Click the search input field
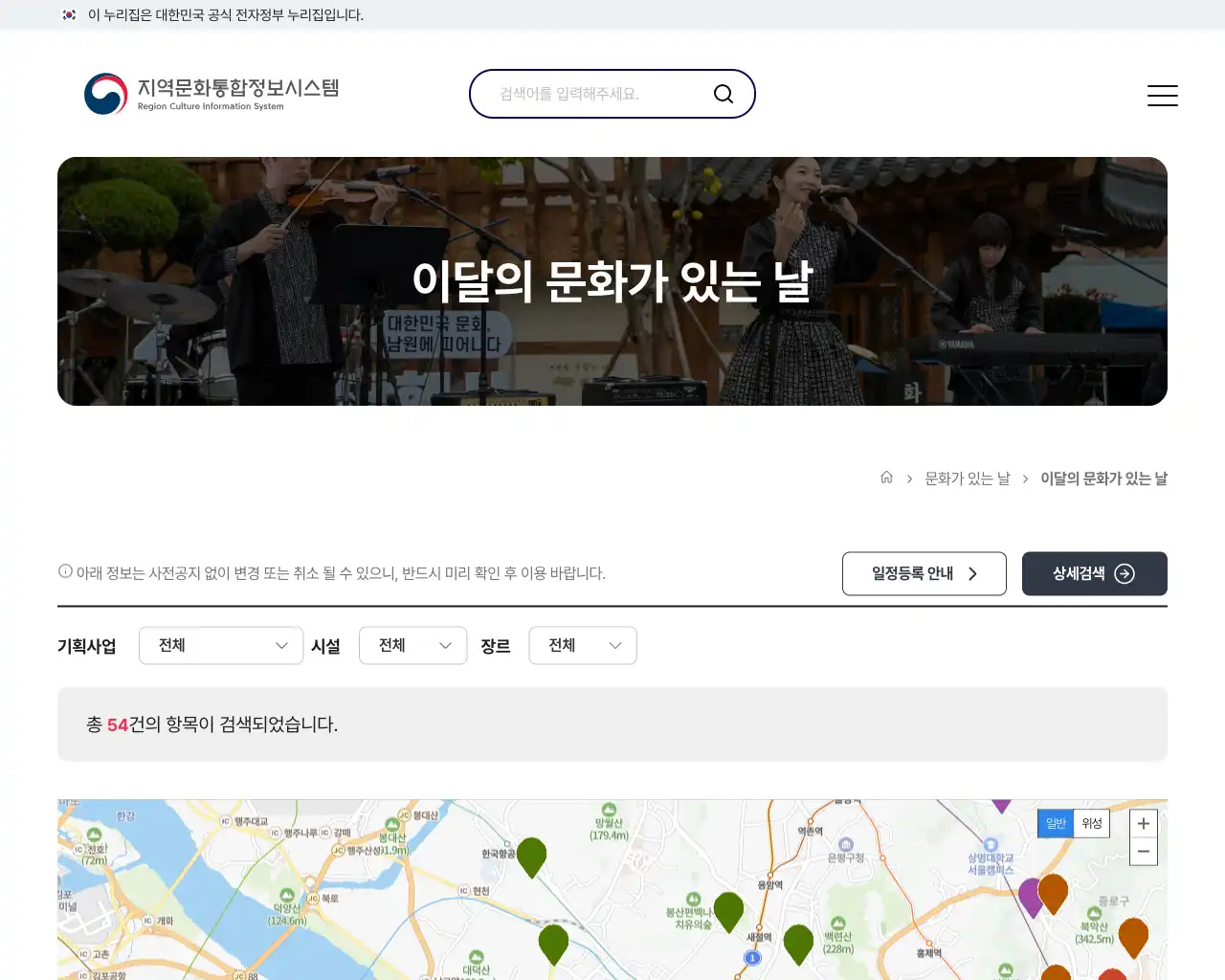This screenshot has height=980, width=1225. pyautogui.click(x=593, y=93)
